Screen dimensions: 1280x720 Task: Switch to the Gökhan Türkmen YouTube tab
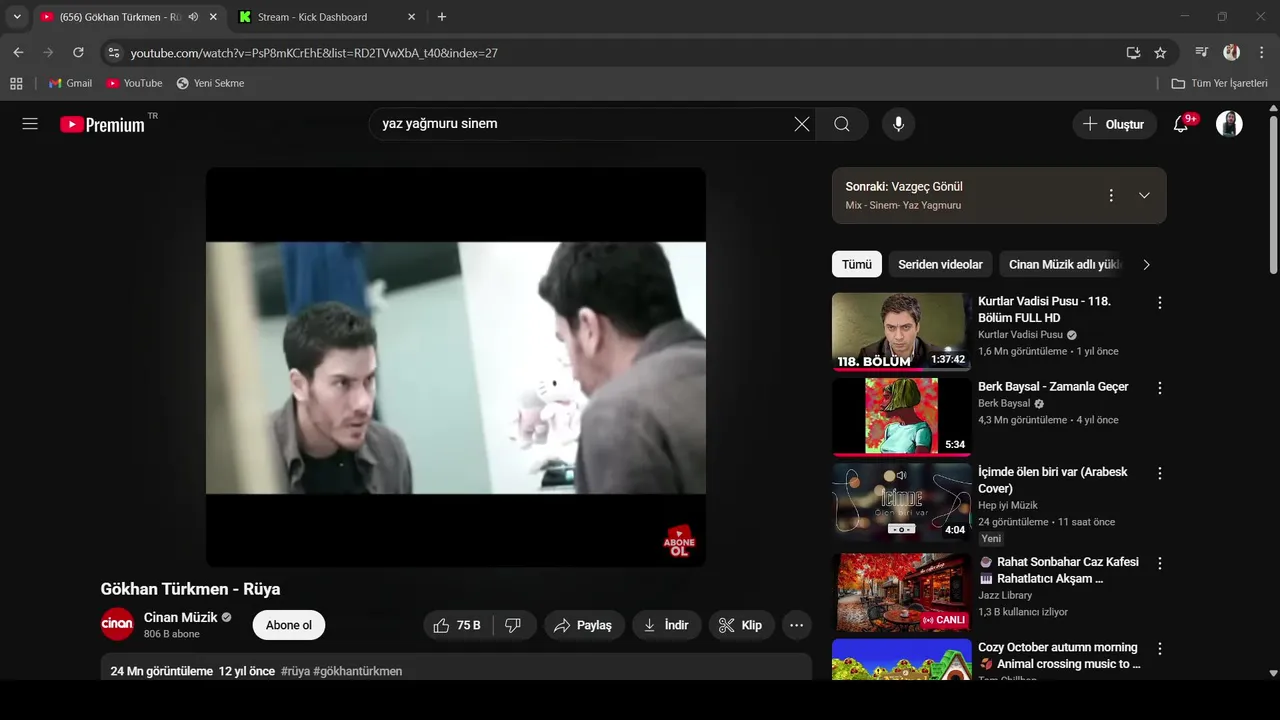[117, 17]
